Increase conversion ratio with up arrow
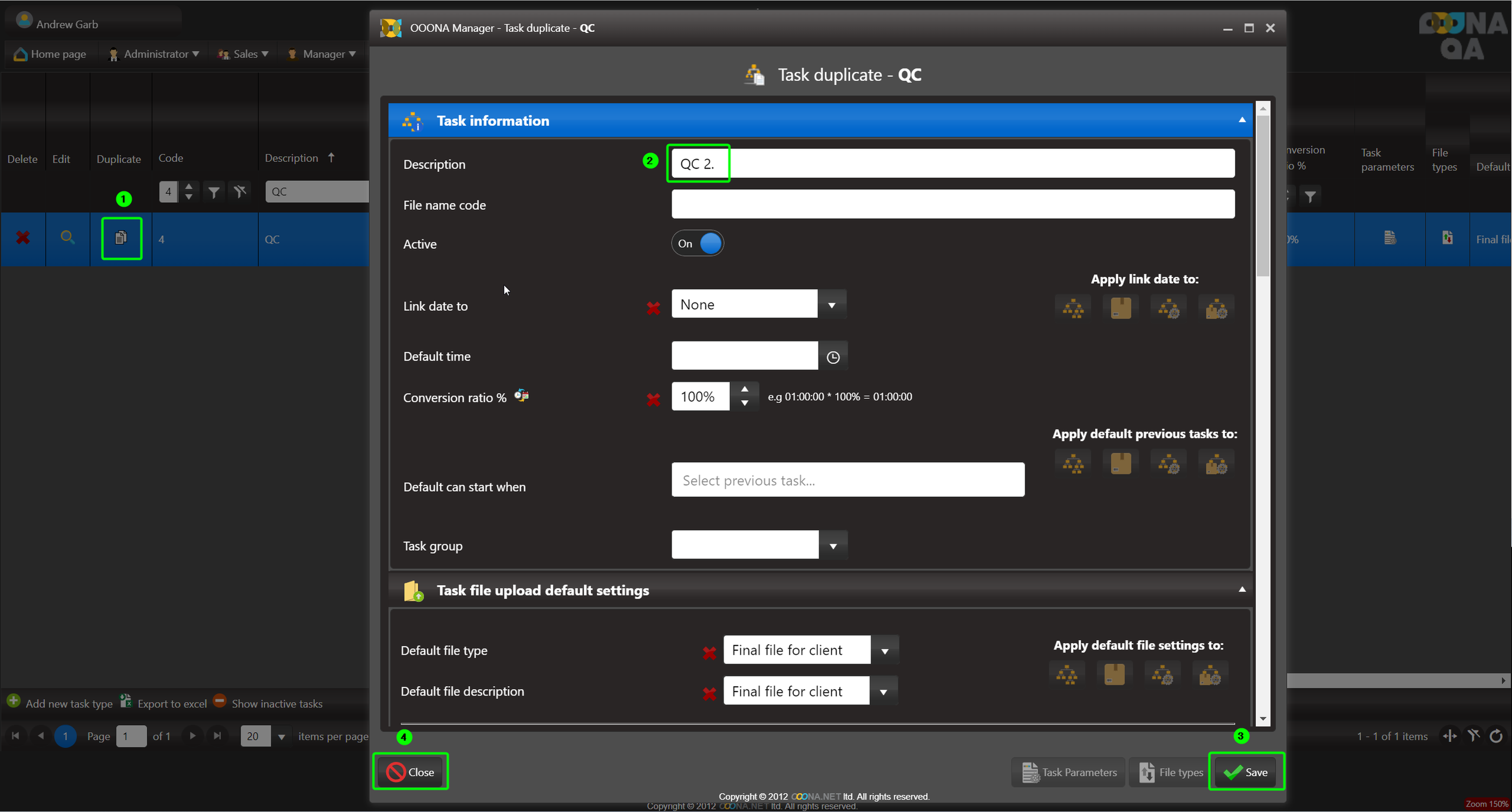The image size is (1512, 812). point(745,389)
